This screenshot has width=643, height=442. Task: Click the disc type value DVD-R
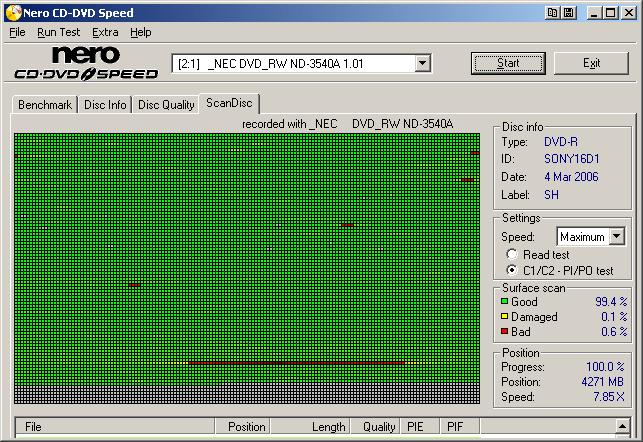561,141
